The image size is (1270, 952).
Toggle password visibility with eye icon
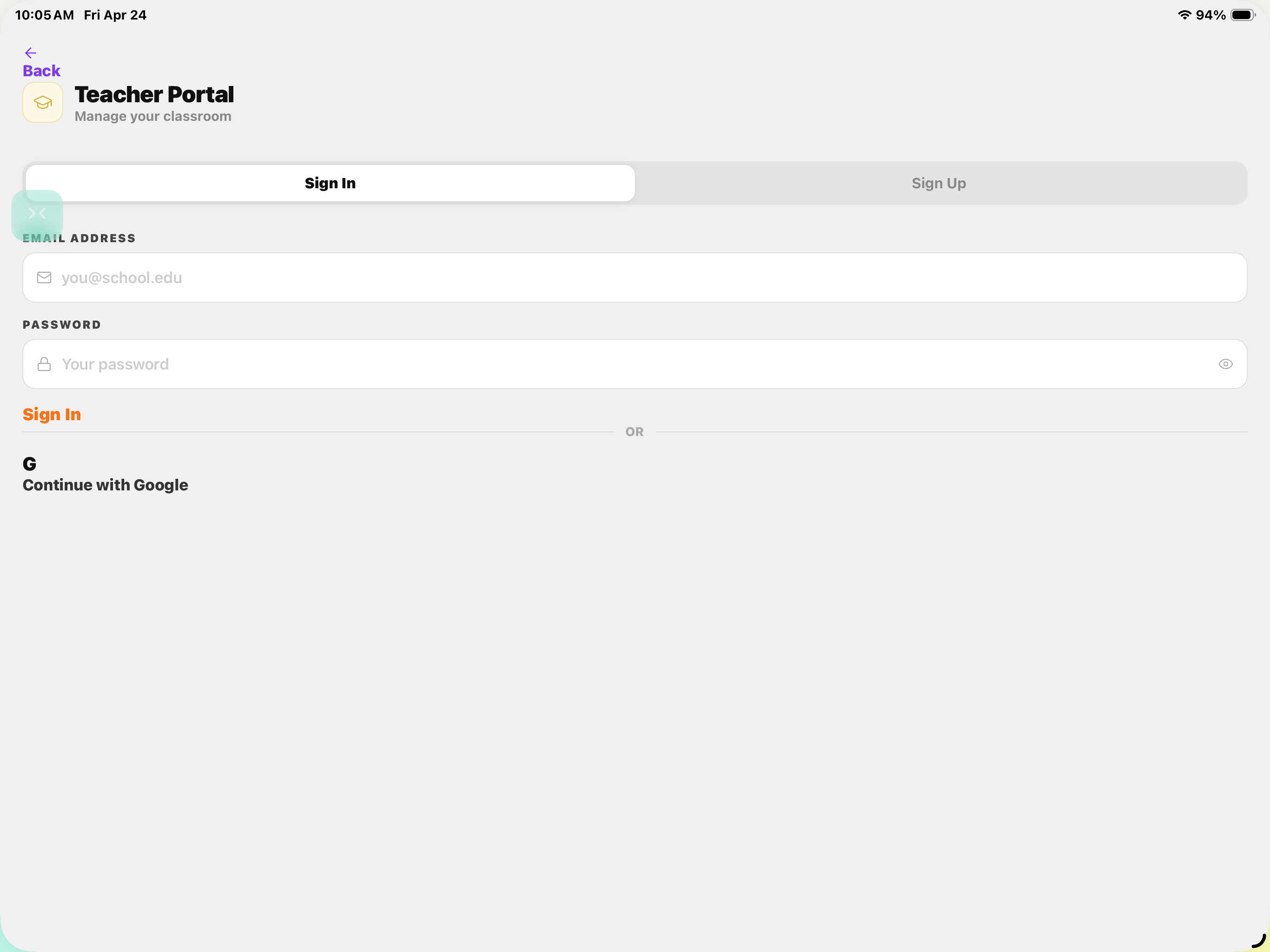pos(1225,364)
